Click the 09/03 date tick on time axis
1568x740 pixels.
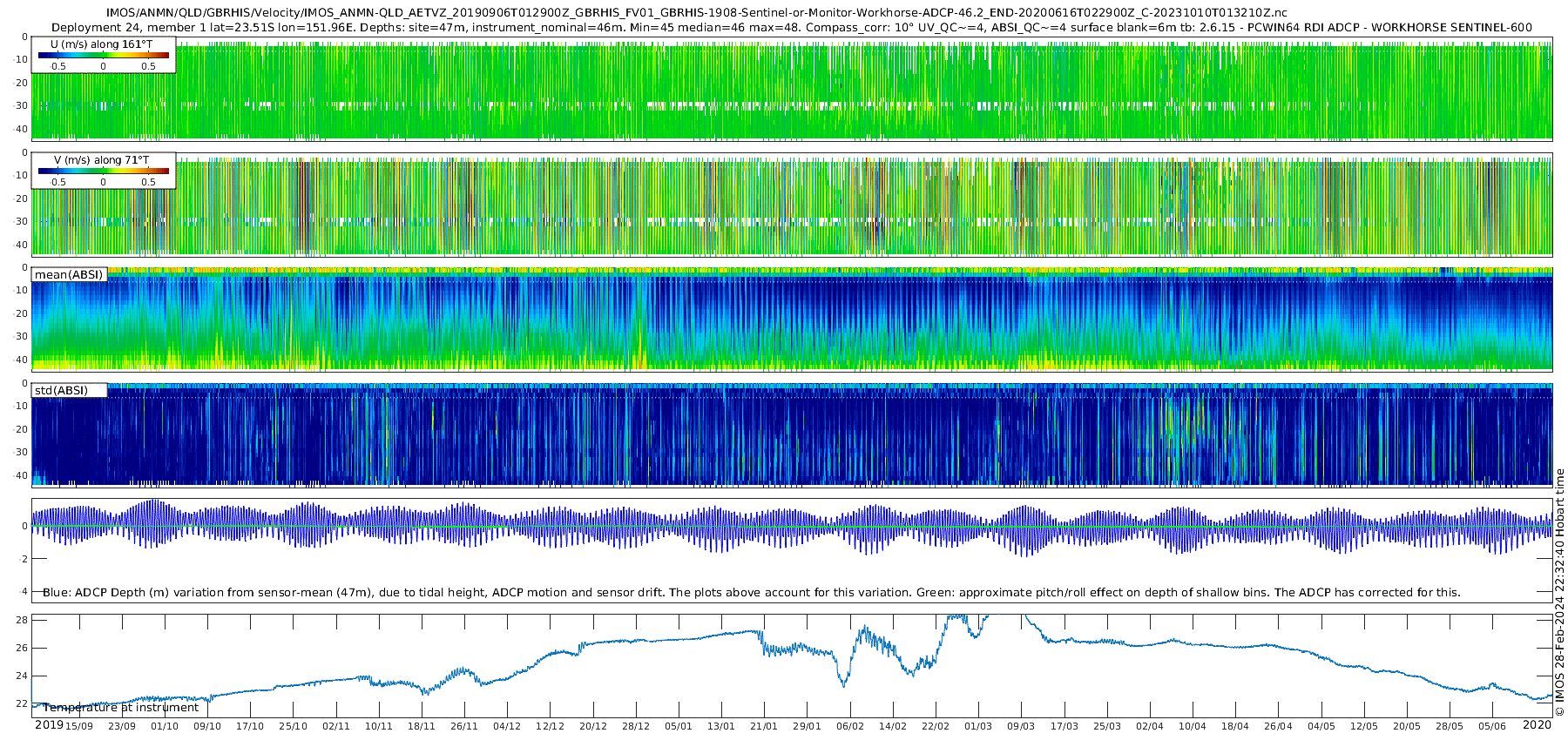1021,726
